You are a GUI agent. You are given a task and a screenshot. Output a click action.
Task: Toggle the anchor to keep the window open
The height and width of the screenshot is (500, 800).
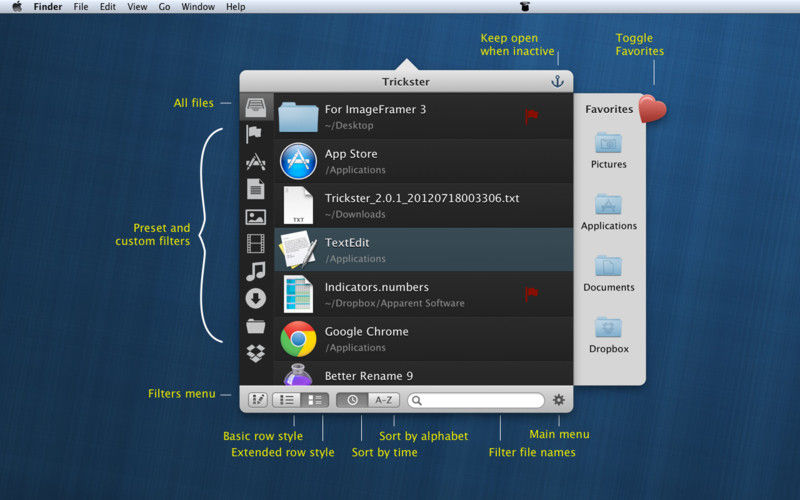pyautogui.click(x=557, y=81)
